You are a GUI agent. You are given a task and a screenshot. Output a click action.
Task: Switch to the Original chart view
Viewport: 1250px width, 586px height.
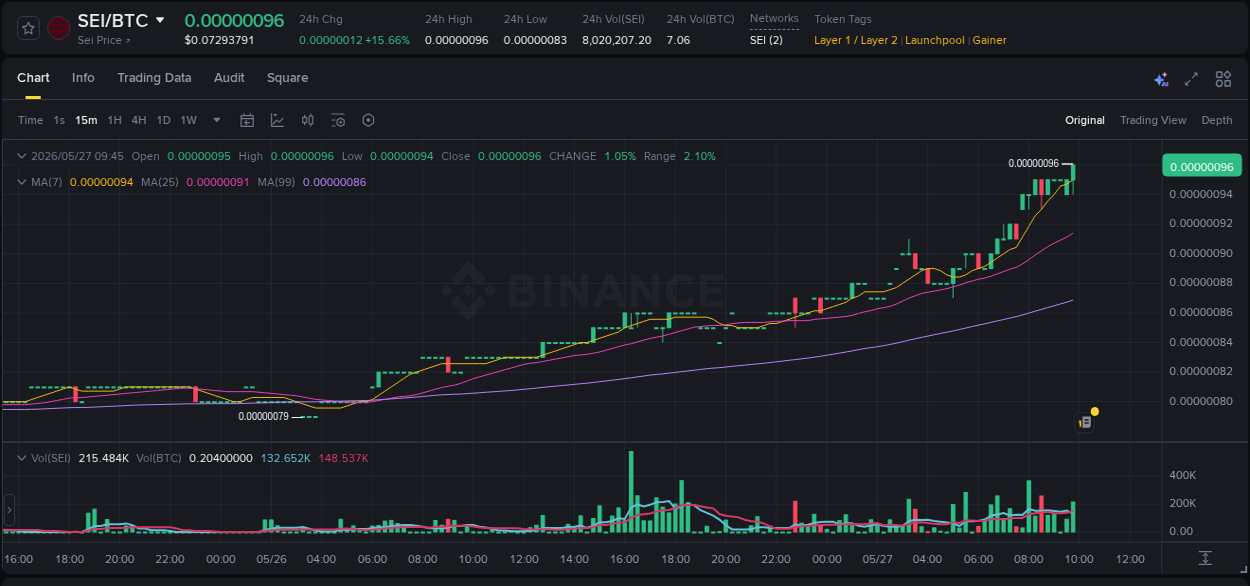pos(1085,120)
